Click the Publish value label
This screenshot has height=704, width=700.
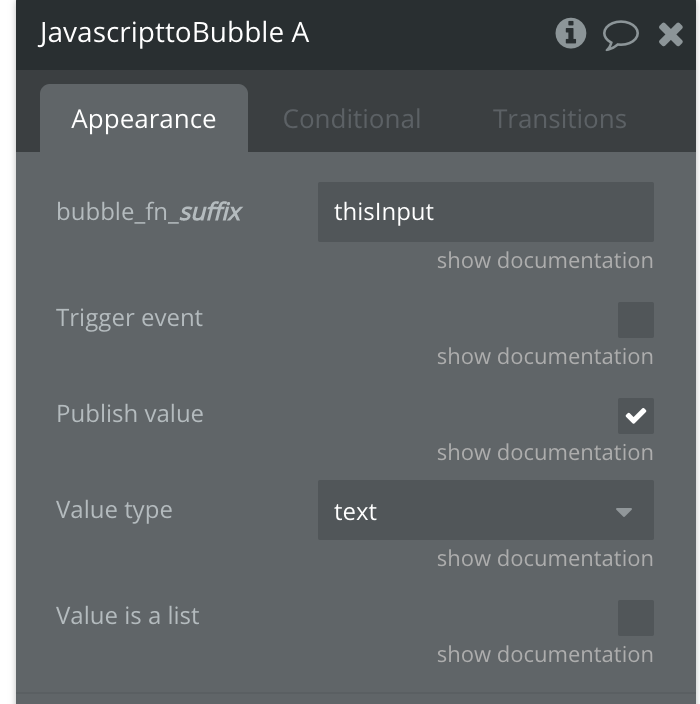point(130,414)
